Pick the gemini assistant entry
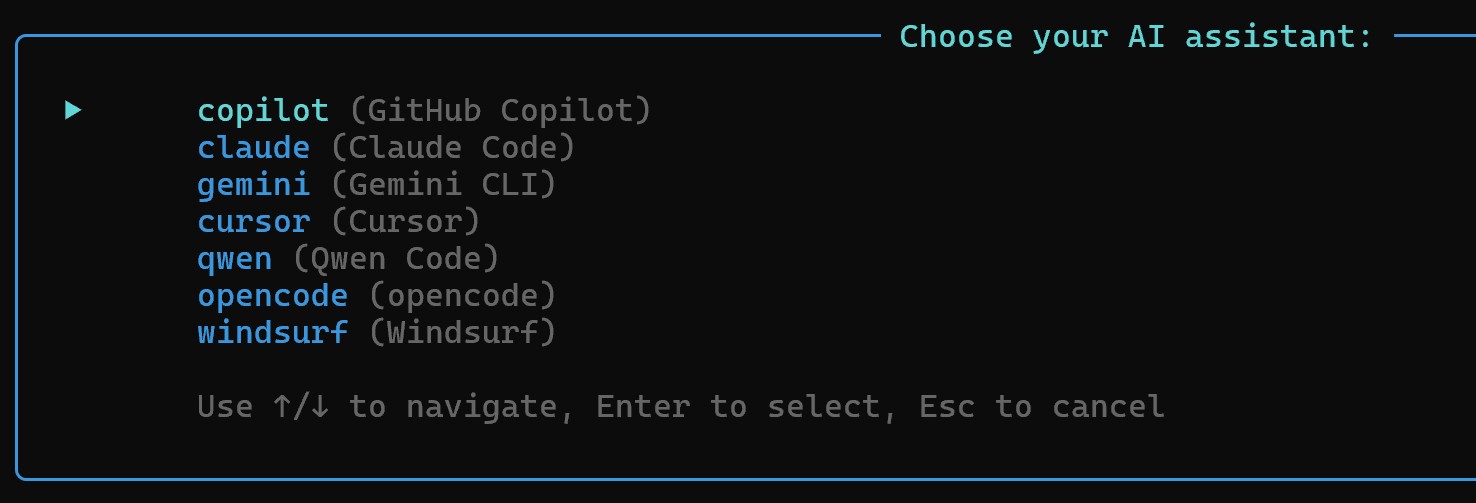Image resolution: width=1476 pixels, height=503 pixels. tap(254, 184)
